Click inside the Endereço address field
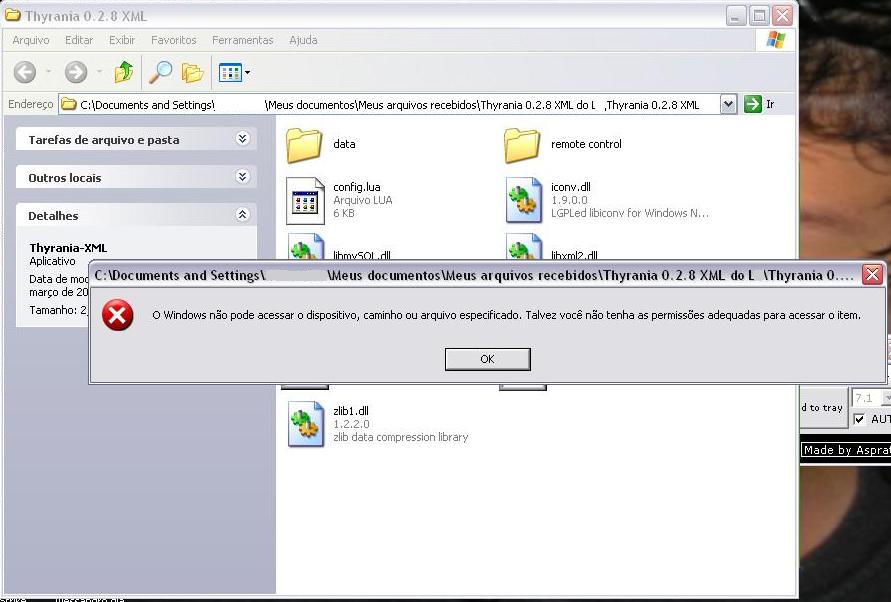Viewport: 891px width, 602px height. click(x=389, y=105)
